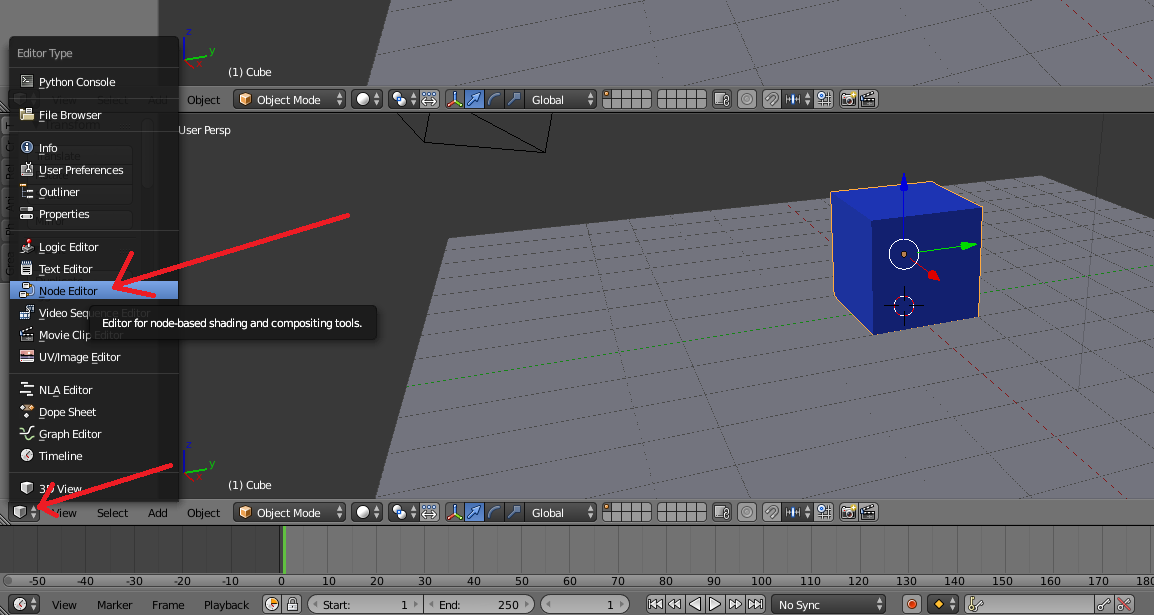Choose Dope Sheet editor type
Screen dimensions: 1154x615
93,412
